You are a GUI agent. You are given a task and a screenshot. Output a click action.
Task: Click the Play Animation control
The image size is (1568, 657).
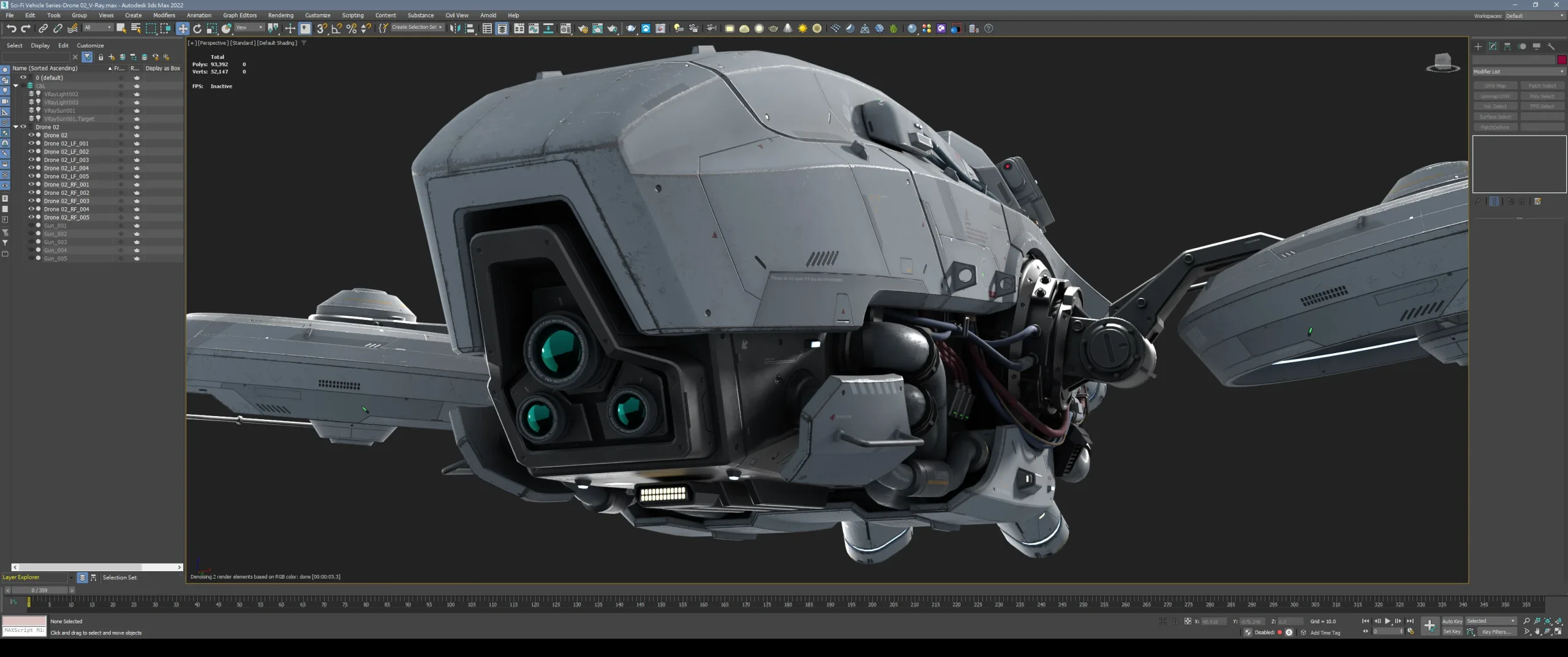tap(1388, 621)
